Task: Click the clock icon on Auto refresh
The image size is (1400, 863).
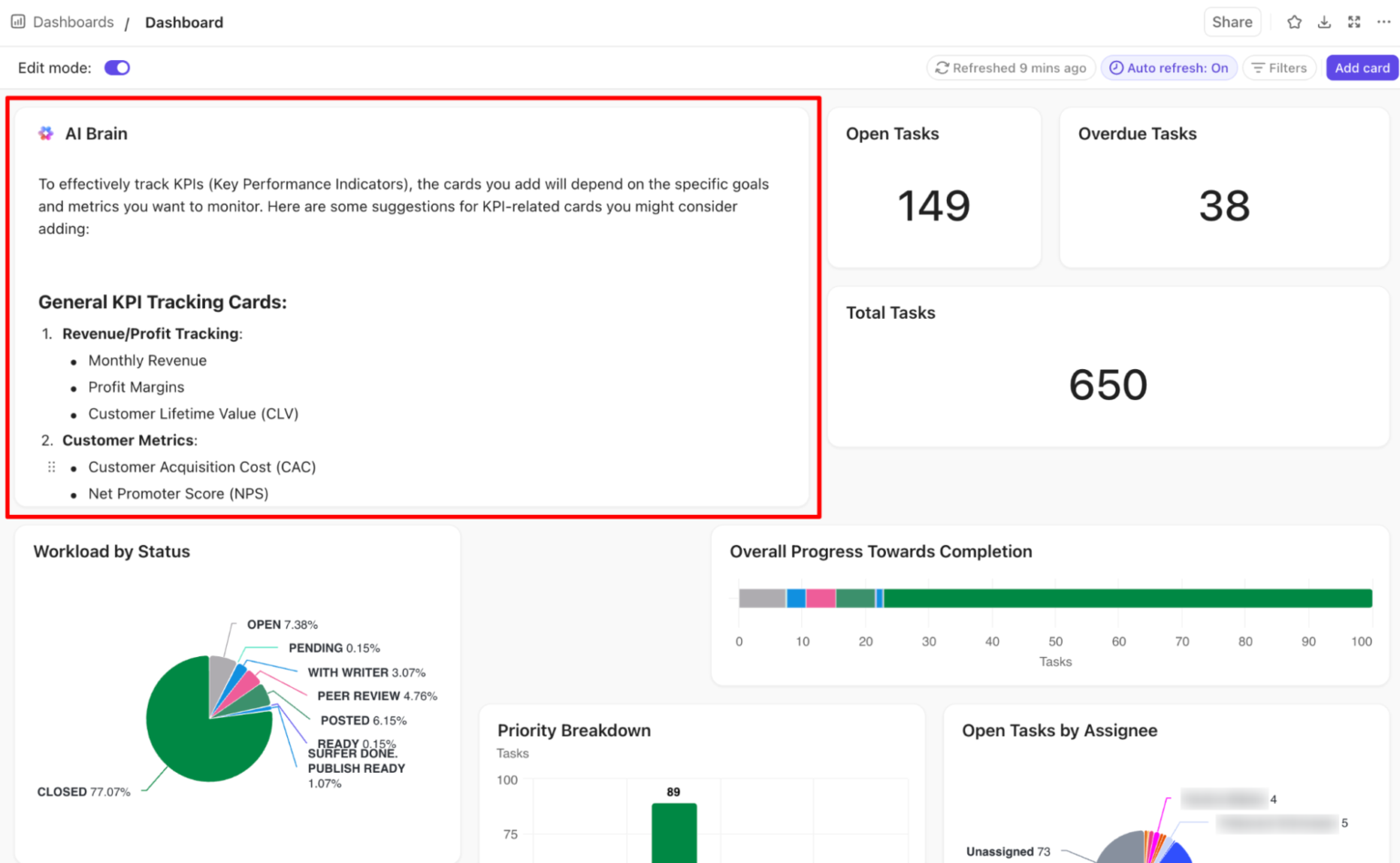Action: [1116, 67]
